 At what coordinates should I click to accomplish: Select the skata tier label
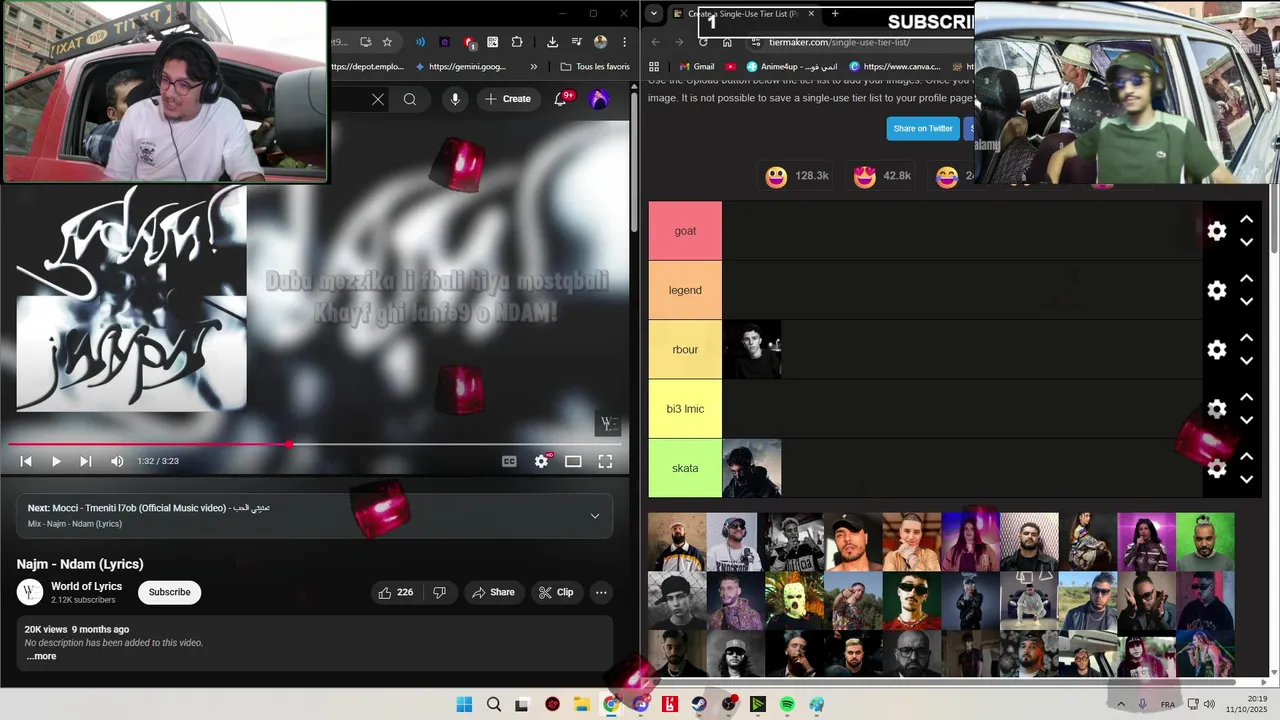pyautogui.click(x=685, y=468)
